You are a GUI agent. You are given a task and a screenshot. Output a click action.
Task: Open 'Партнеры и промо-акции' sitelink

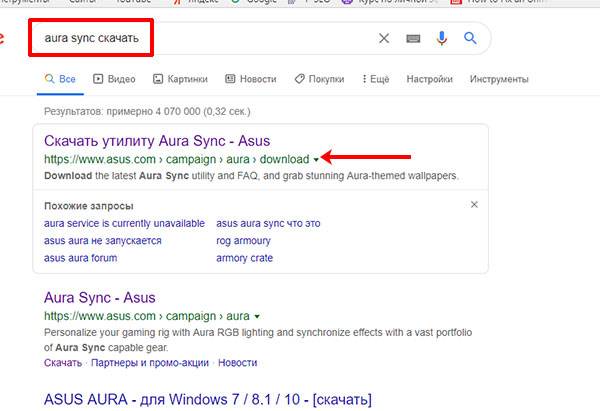pos(150,363)
